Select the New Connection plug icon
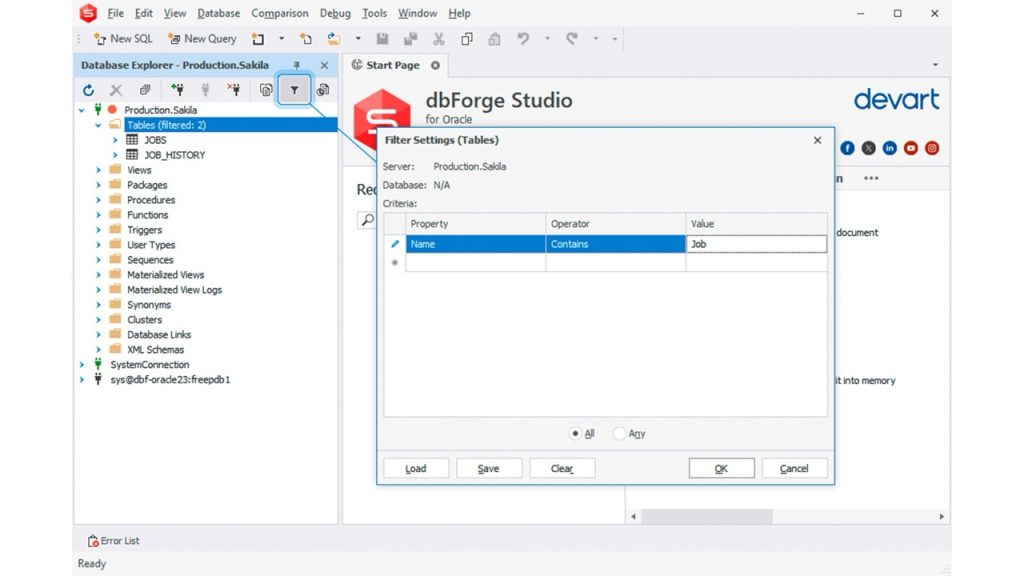This screenshot has width=1024, height=576. [179, 89]
